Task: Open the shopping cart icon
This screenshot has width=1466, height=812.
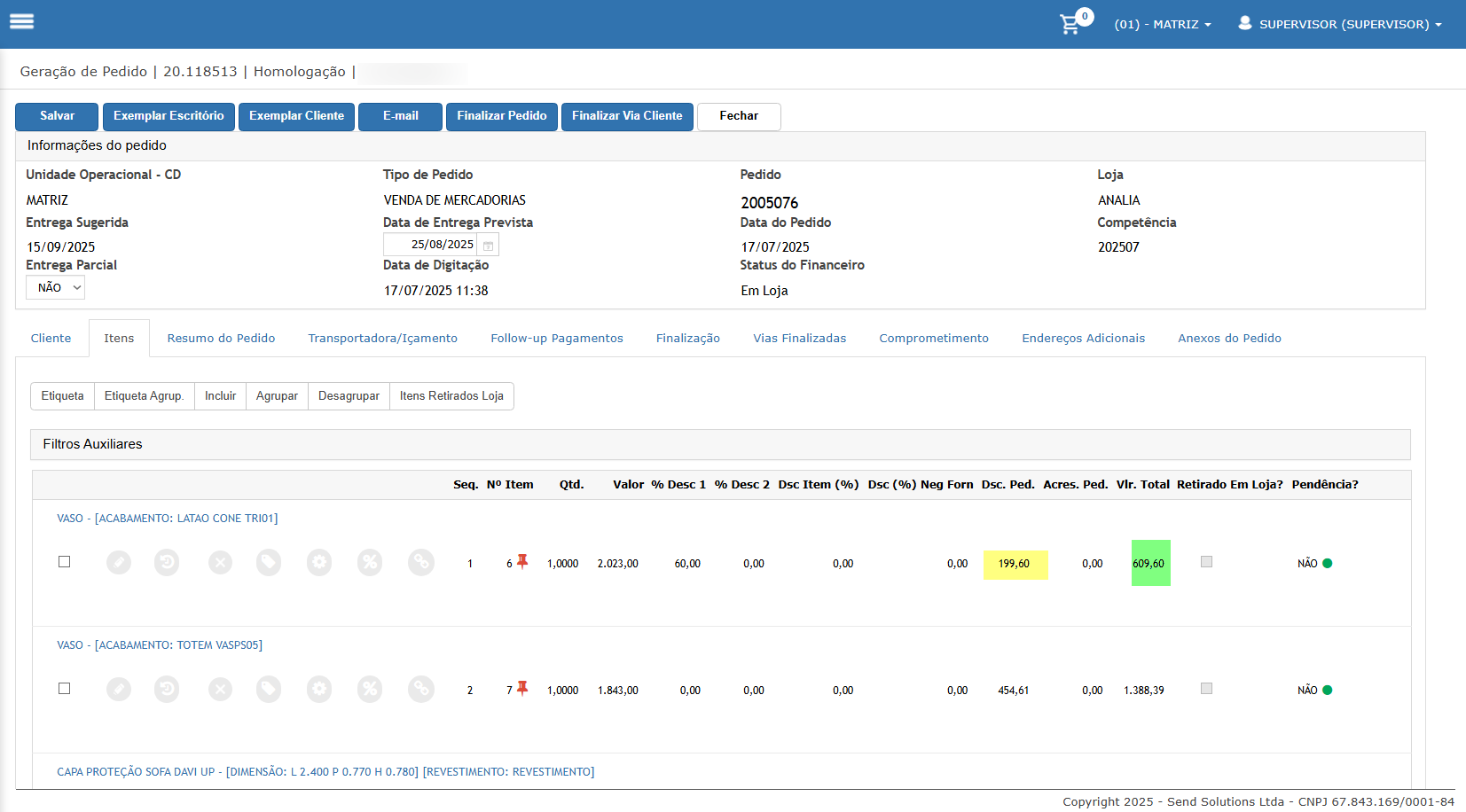Action: (x=1070, y=24)
